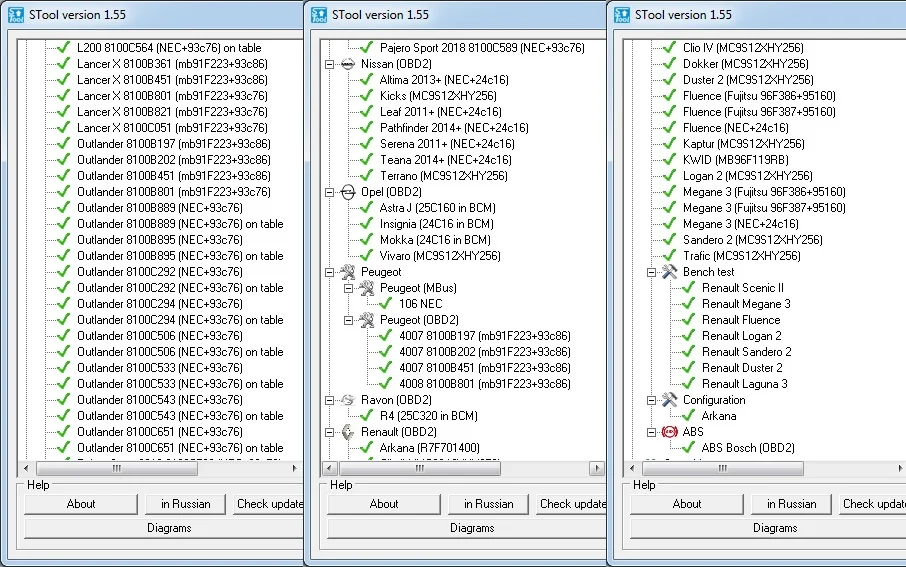Collapse the Renault (OBD2) tree node
Viewport: 906px width, 567px height.
coord(329,432)
